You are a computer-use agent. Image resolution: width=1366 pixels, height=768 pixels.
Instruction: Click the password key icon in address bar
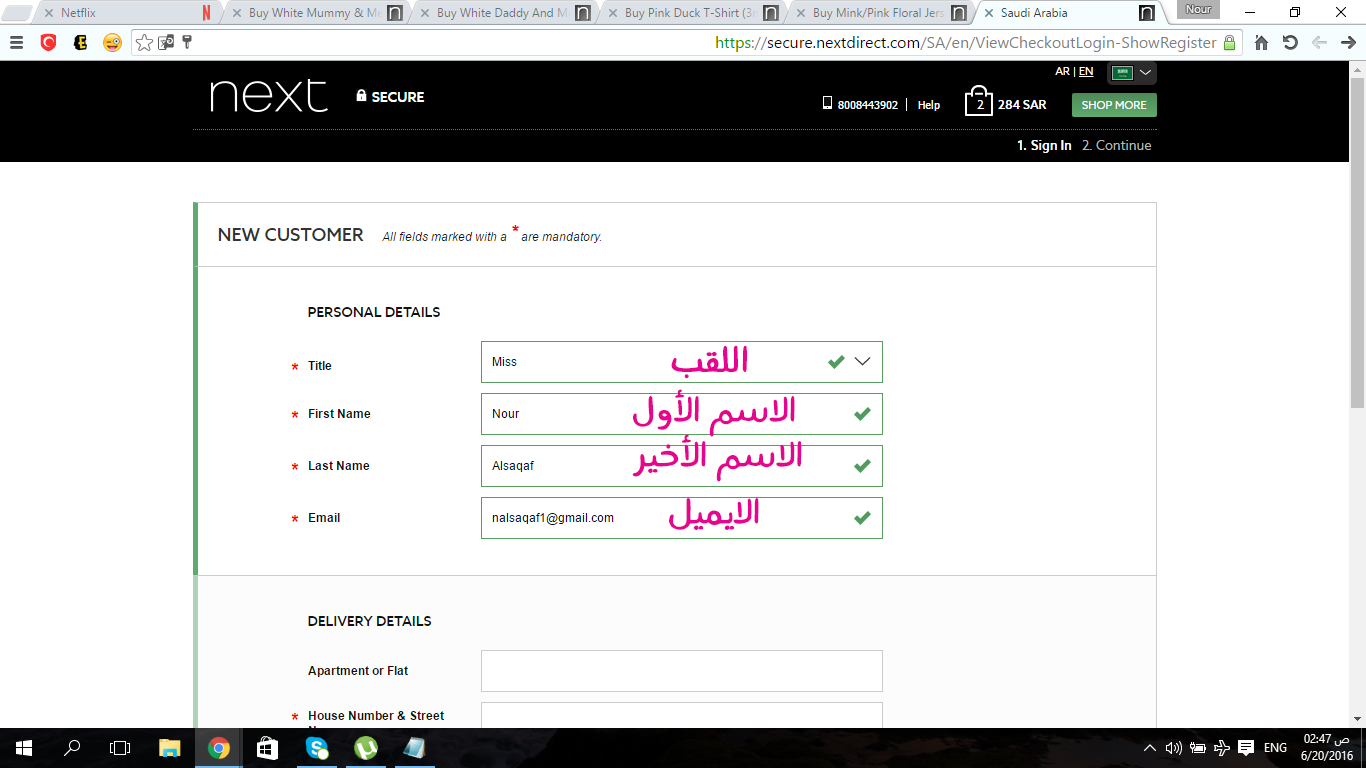[186, 44]
